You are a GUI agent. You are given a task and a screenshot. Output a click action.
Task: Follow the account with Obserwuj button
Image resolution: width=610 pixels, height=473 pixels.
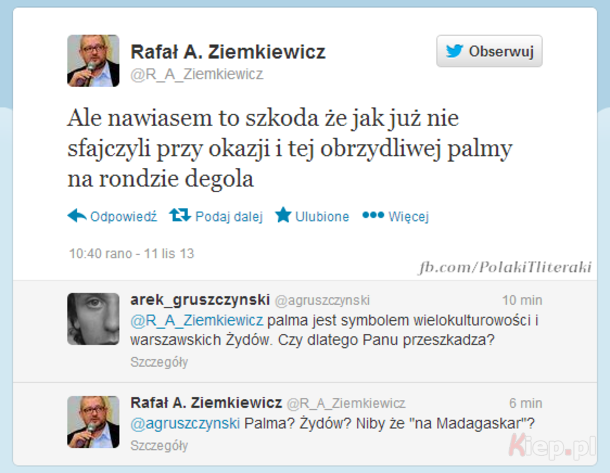(x=489, y=51)
